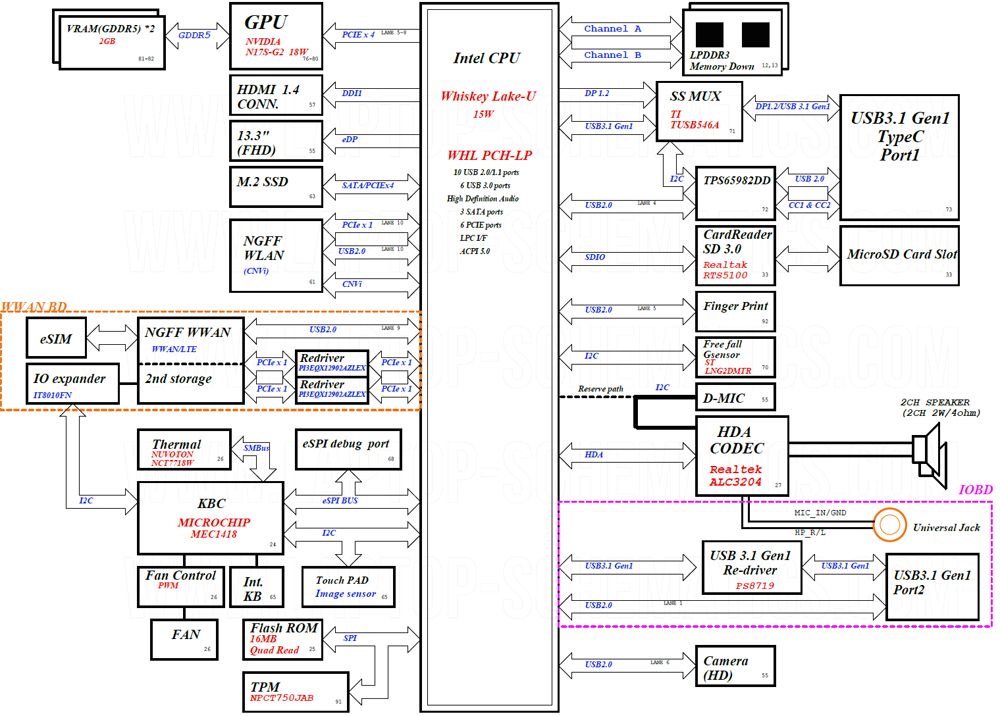Click the GDDR5 bus label
This screenshot has width=1000, height=716.
tap(194, 35)
